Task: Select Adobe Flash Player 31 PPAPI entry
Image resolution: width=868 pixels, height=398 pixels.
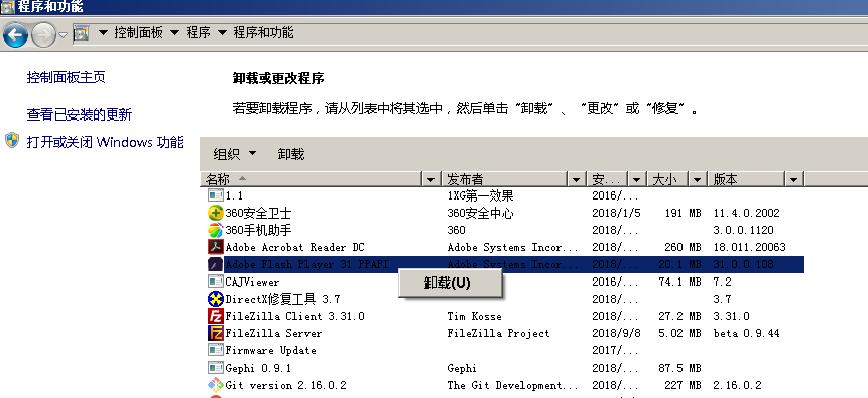Action: [x=307, y=265]
